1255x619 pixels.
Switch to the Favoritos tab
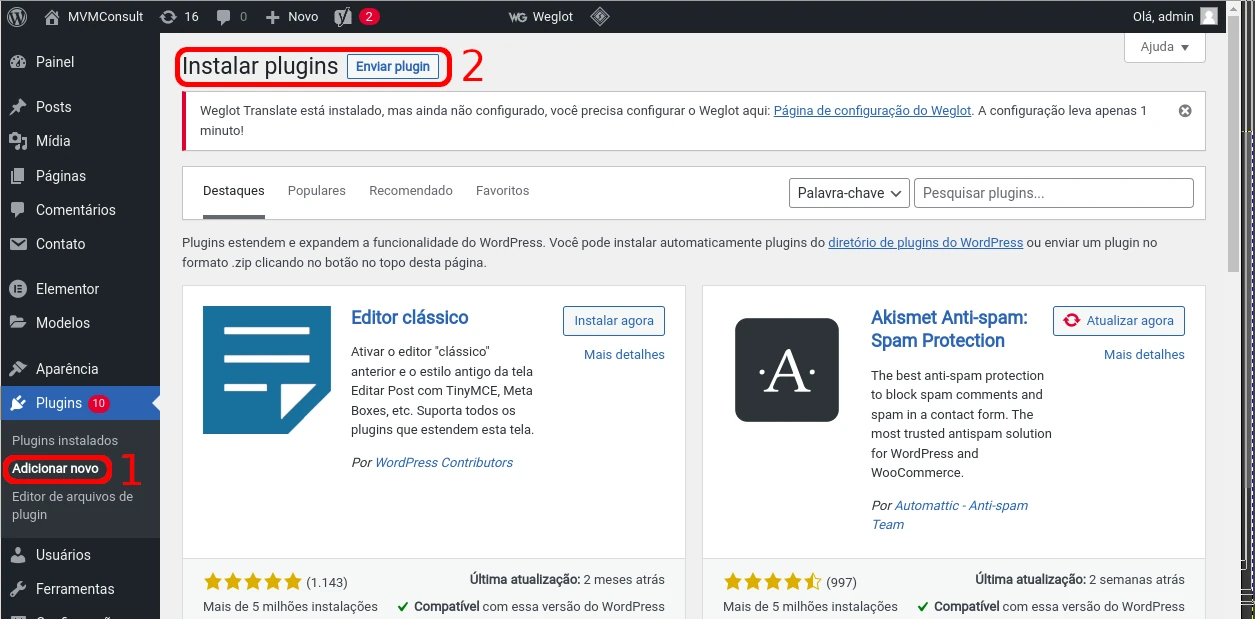click(502, 191)
